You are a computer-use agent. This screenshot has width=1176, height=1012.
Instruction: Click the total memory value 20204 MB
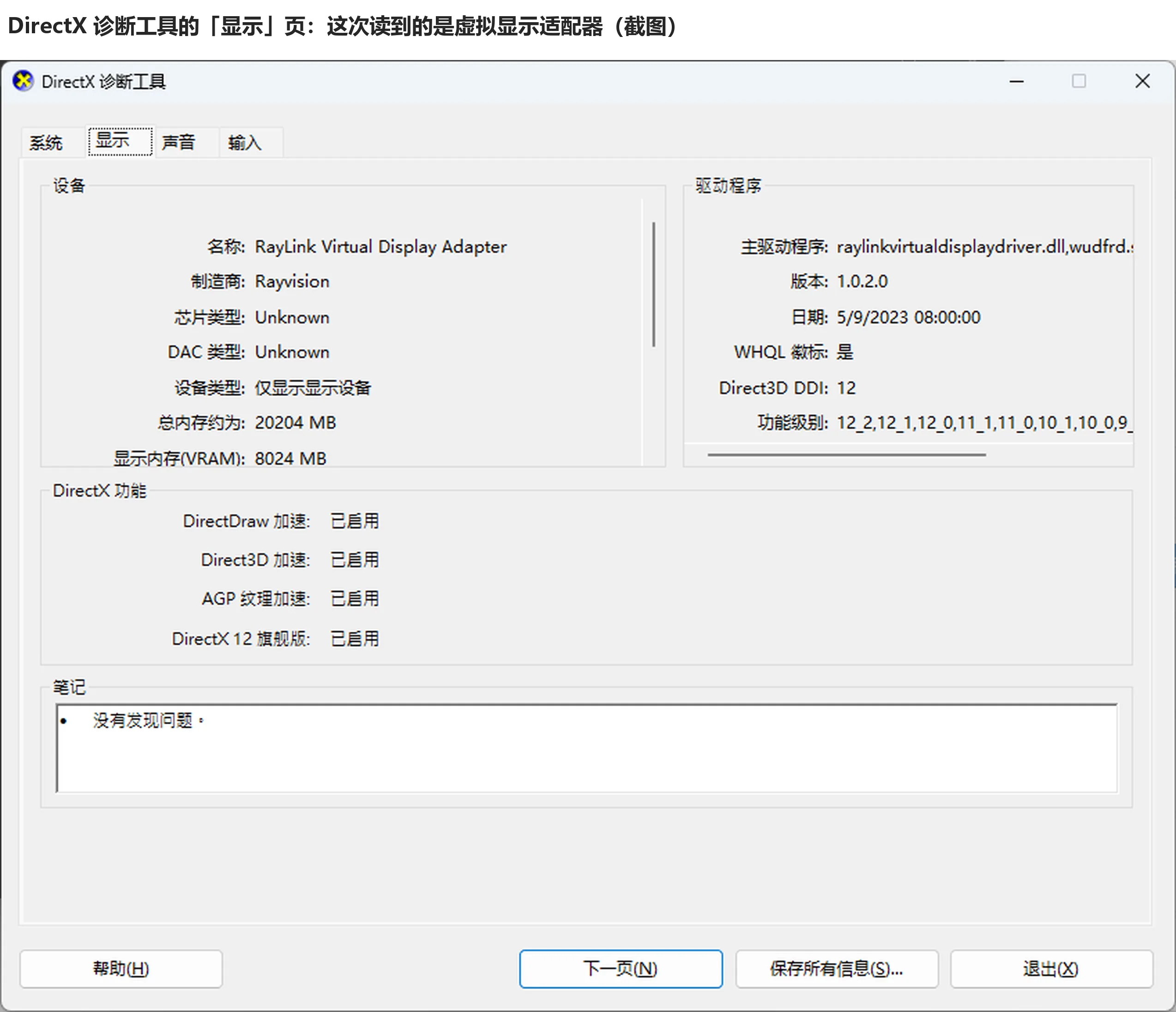(295, 423)
